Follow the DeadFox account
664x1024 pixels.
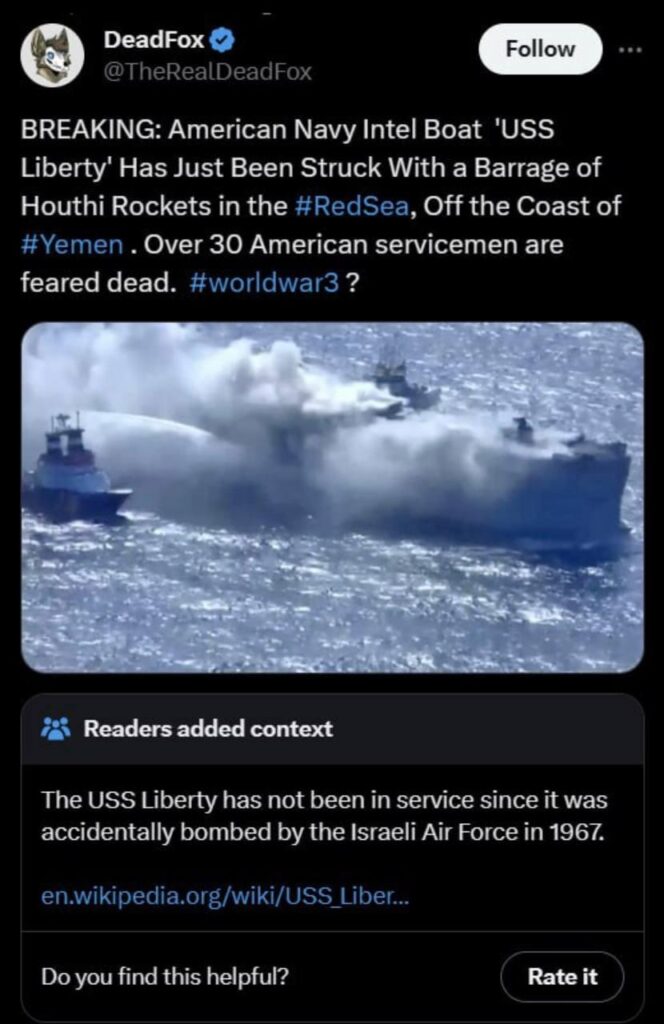pos(541,49)
